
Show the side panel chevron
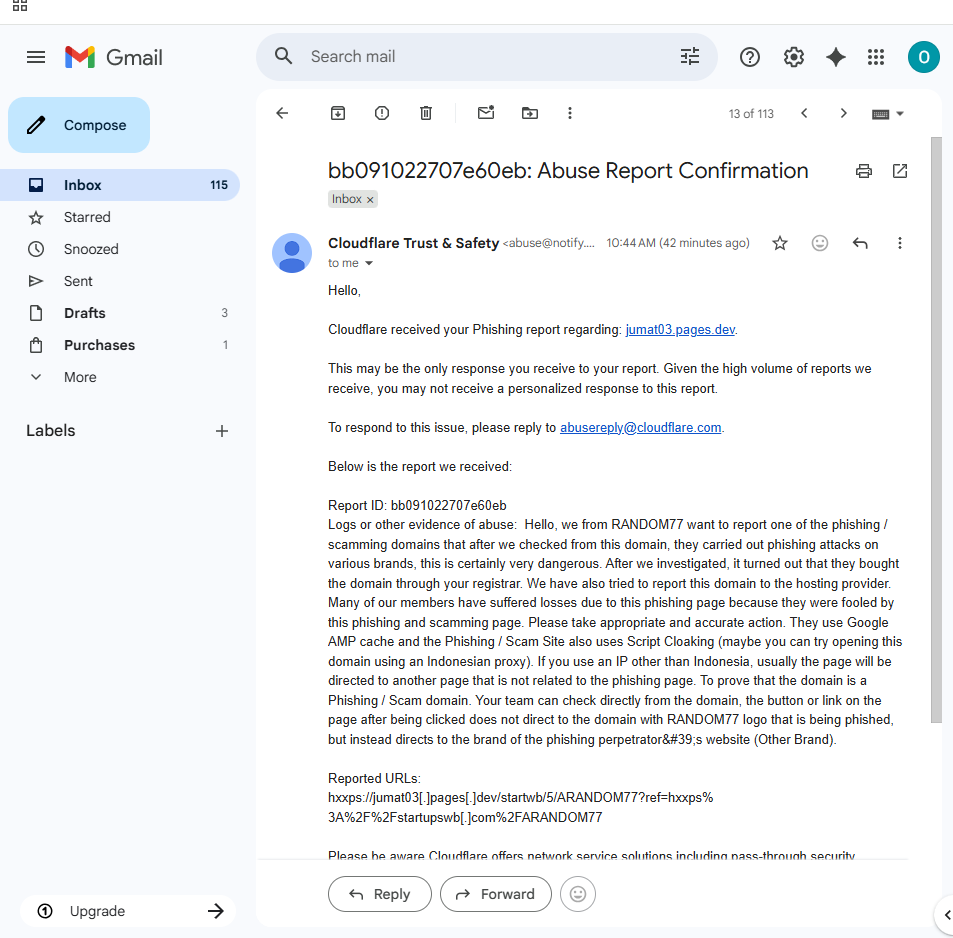coord(946,915)
